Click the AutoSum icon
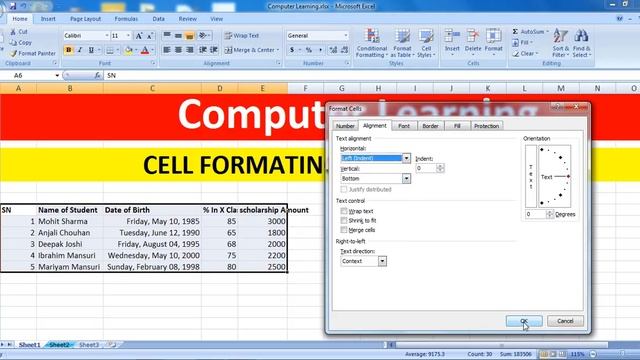Image resolution: width=640 pixels, height=360 pixels. click(x=516, y=31)
